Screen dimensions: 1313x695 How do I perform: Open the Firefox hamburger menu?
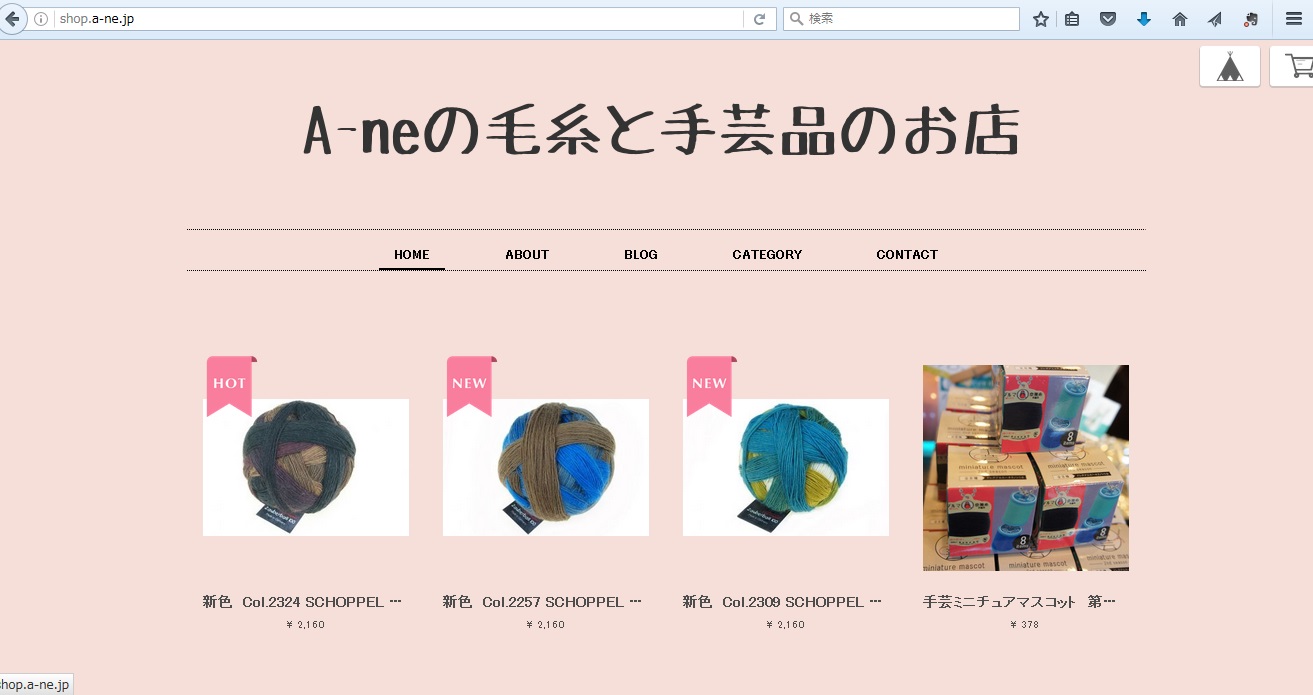1293,19
